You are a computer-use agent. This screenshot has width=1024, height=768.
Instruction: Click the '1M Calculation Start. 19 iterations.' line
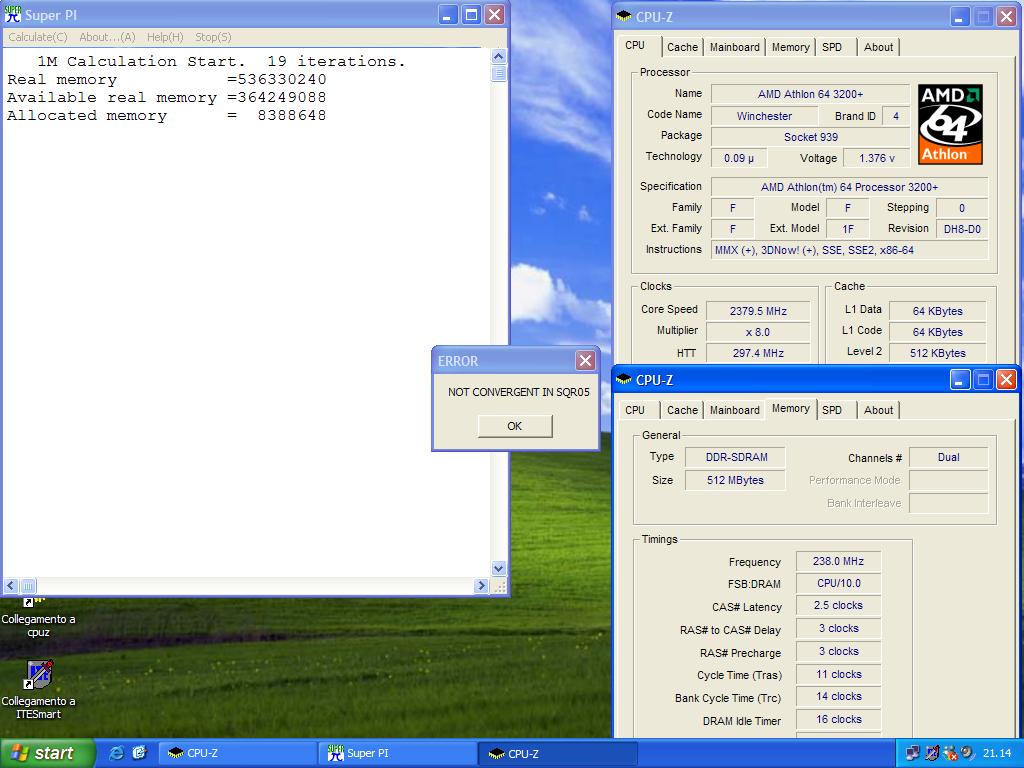221,61
